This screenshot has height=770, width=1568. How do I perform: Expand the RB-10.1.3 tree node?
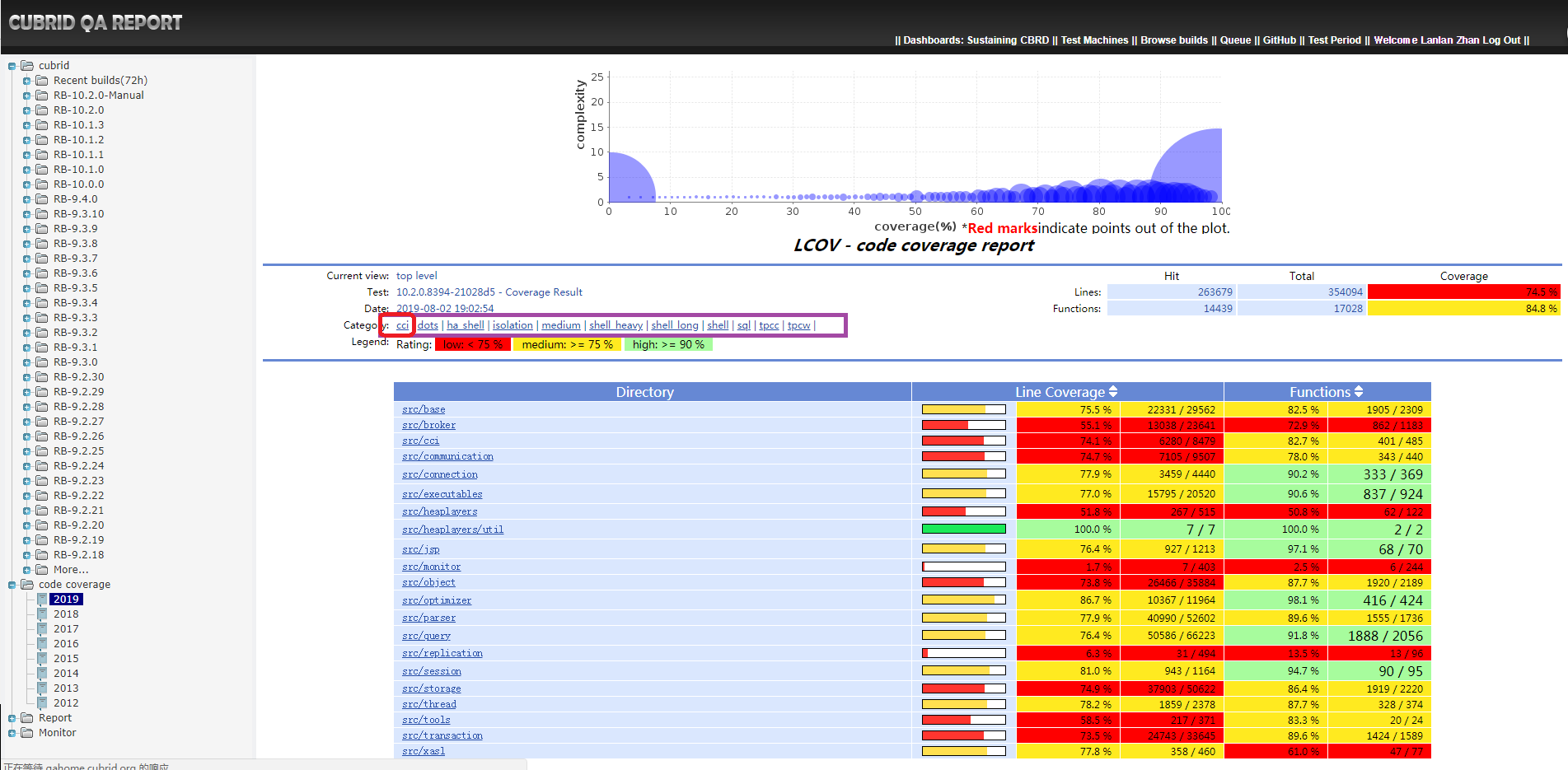[26, 125]
